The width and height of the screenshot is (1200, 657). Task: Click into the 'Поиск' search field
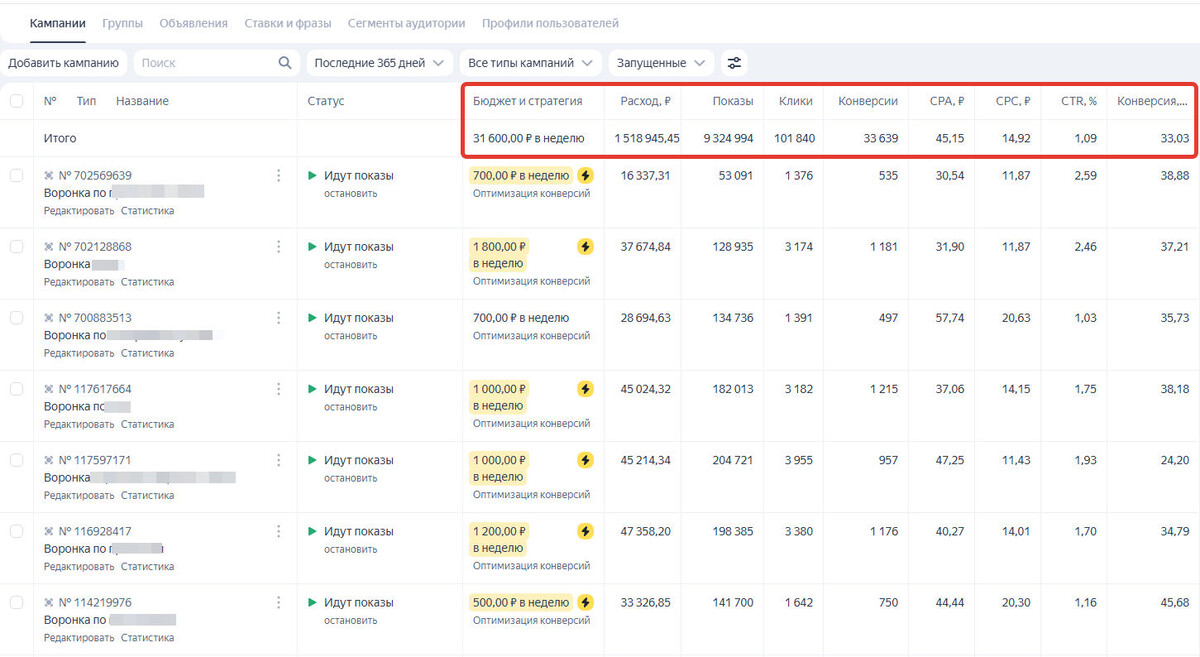(205, 63)
